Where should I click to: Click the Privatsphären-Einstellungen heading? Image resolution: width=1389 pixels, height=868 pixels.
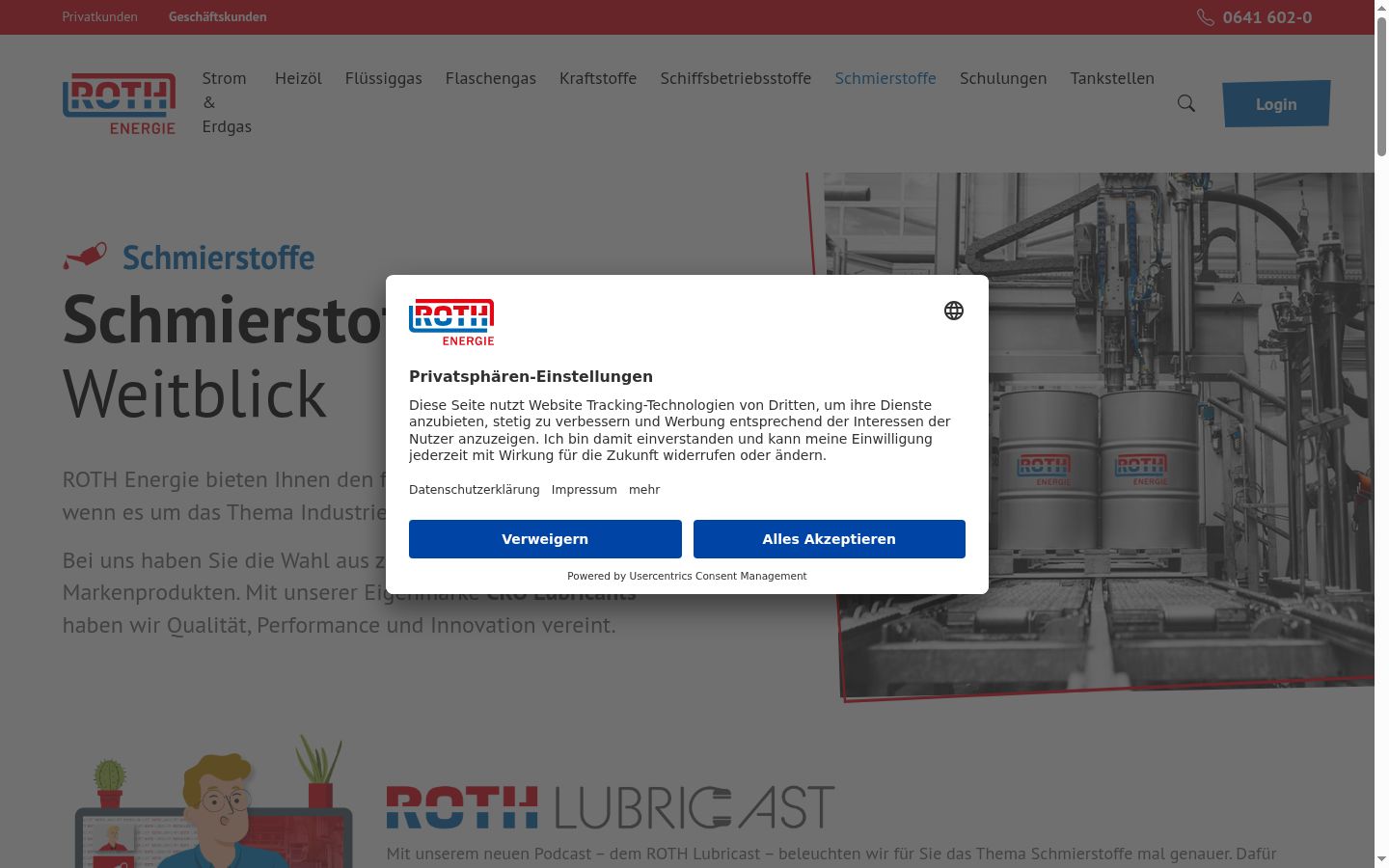pyautogui.click(x=531, y=376)
